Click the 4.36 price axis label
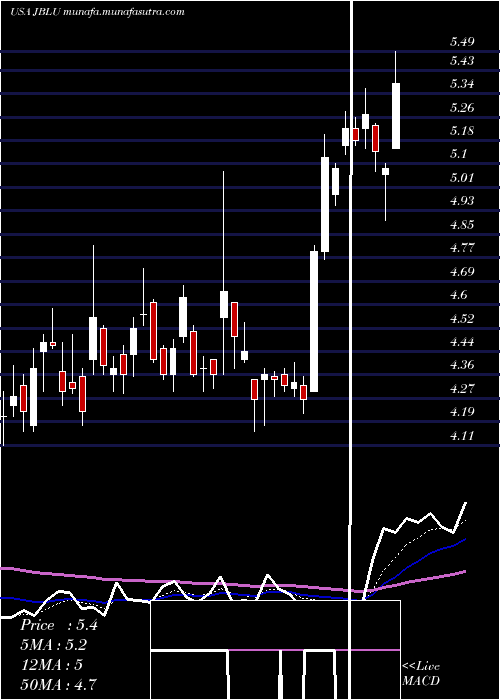The image size is (500, 700). click(x=462, y=365)
